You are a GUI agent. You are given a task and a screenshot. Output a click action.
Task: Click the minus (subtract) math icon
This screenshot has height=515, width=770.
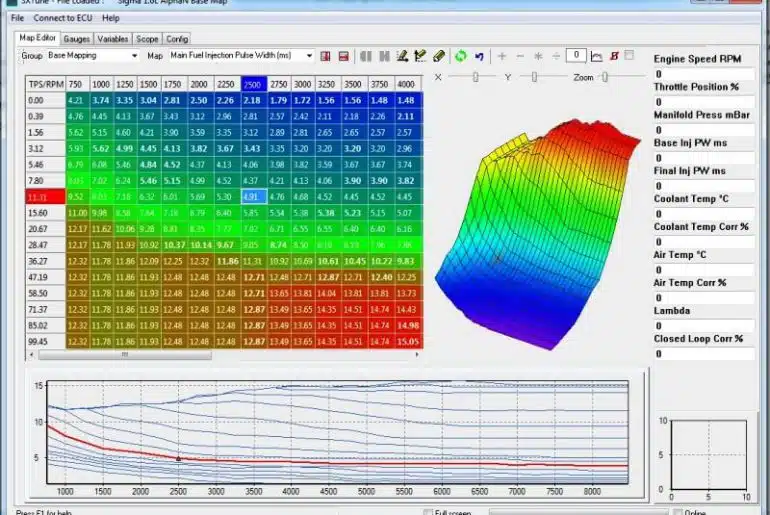point(520,56)
